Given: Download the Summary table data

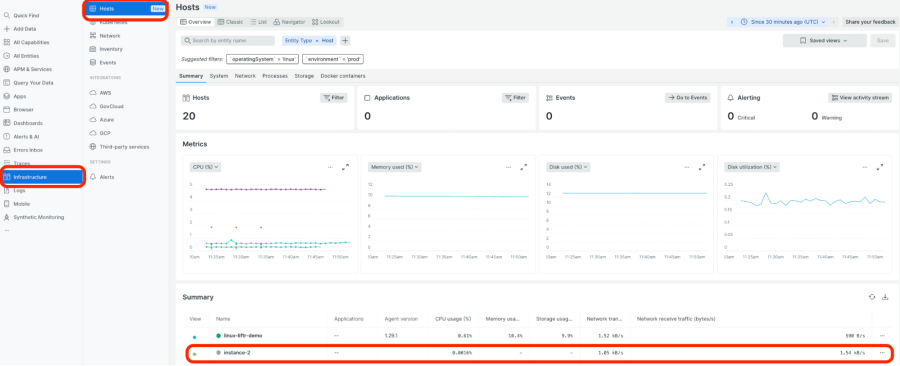Looking at the screenshot, I should pyautogui.click(x=885, y=297).
